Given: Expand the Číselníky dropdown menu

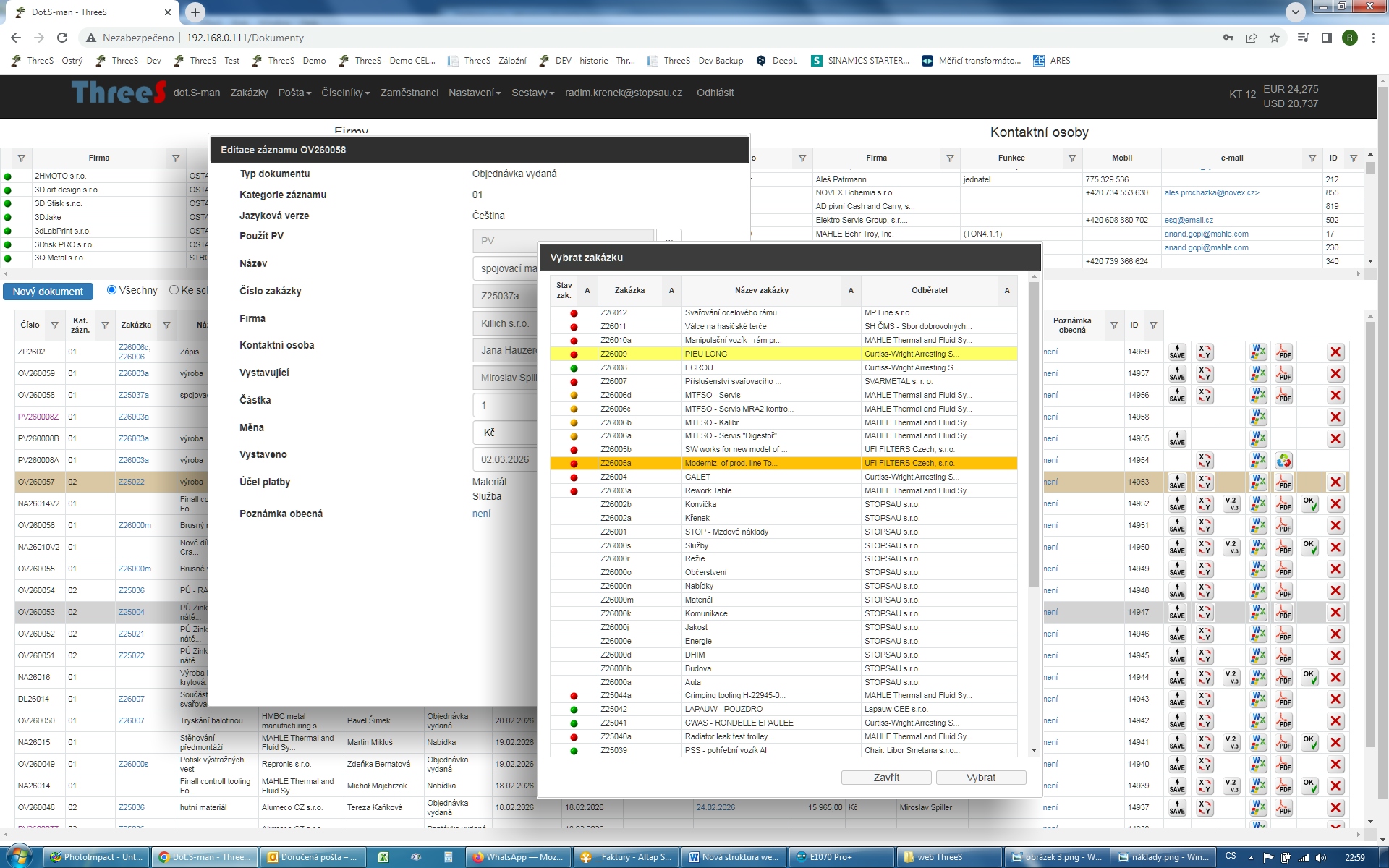Looking at the screenshot, I should [345, 93].
